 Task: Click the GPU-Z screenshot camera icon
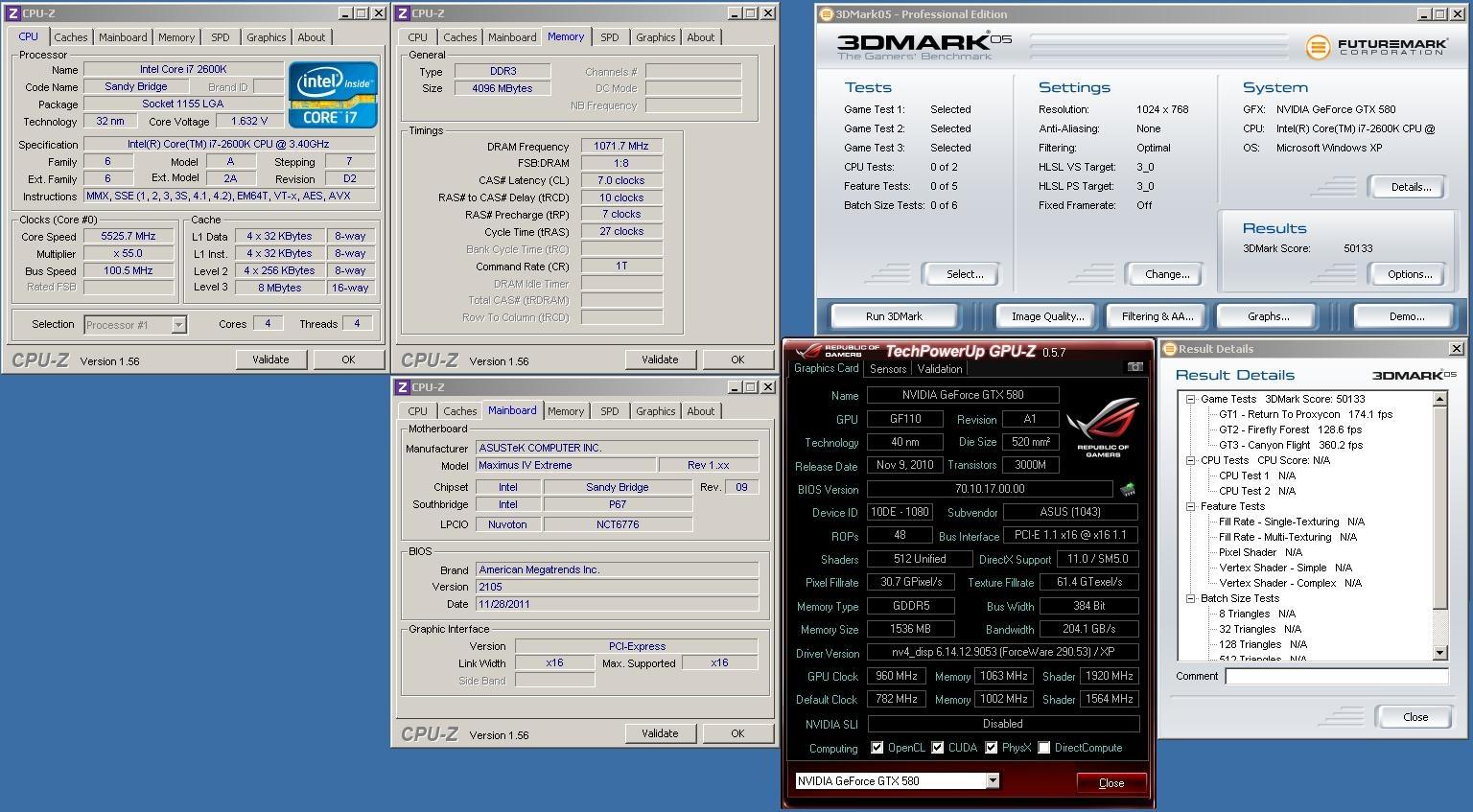(x=1135, y=367)
